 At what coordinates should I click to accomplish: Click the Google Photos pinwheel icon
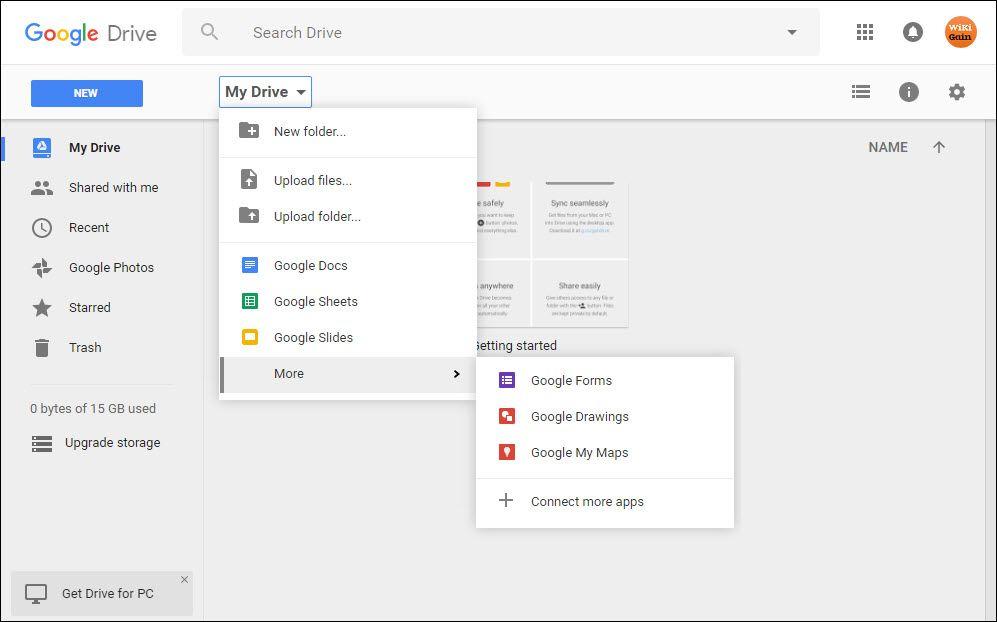point(42,268)
